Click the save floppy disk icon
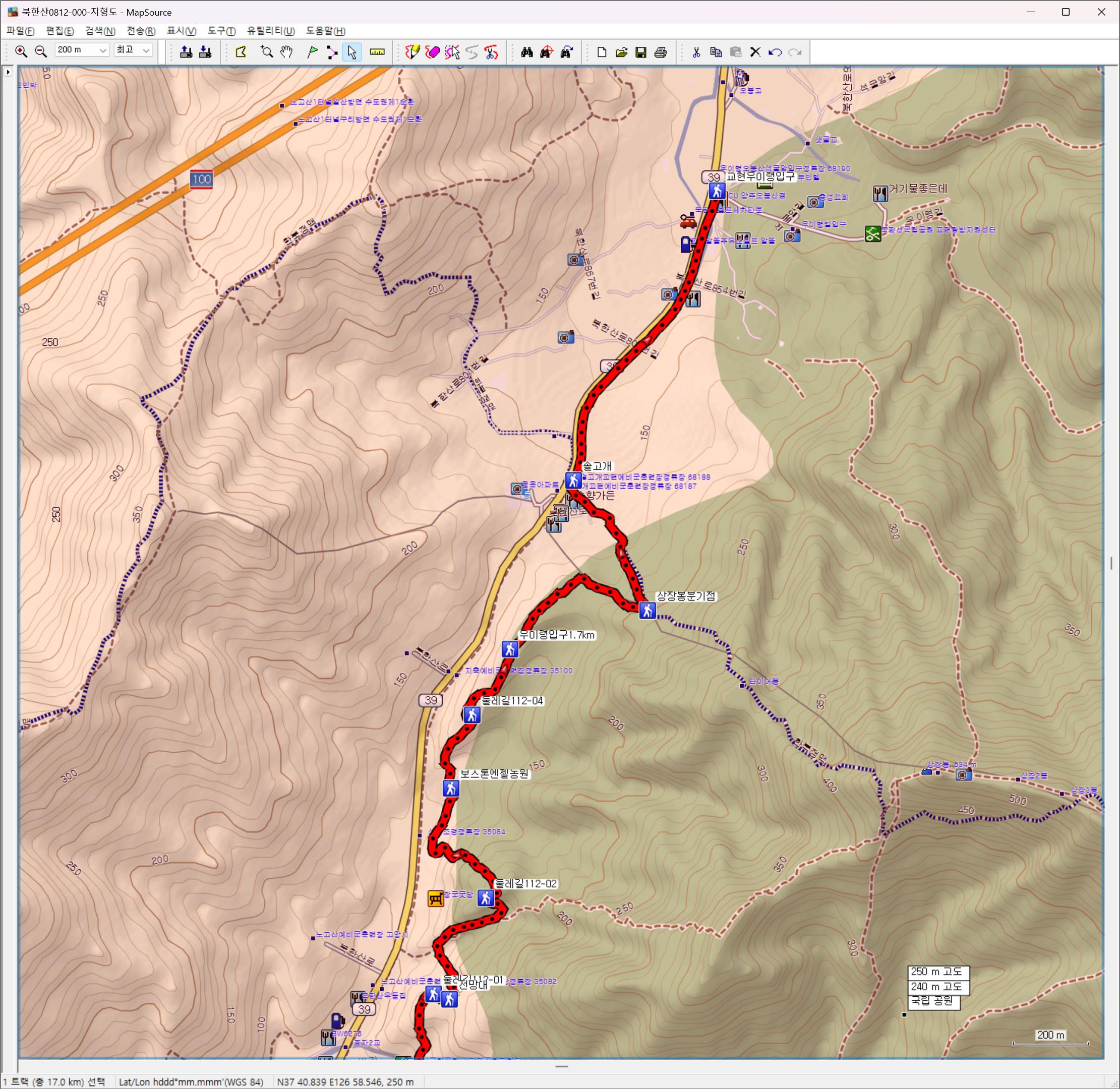Screen dimensions: 1120x1089 (640, 52)
